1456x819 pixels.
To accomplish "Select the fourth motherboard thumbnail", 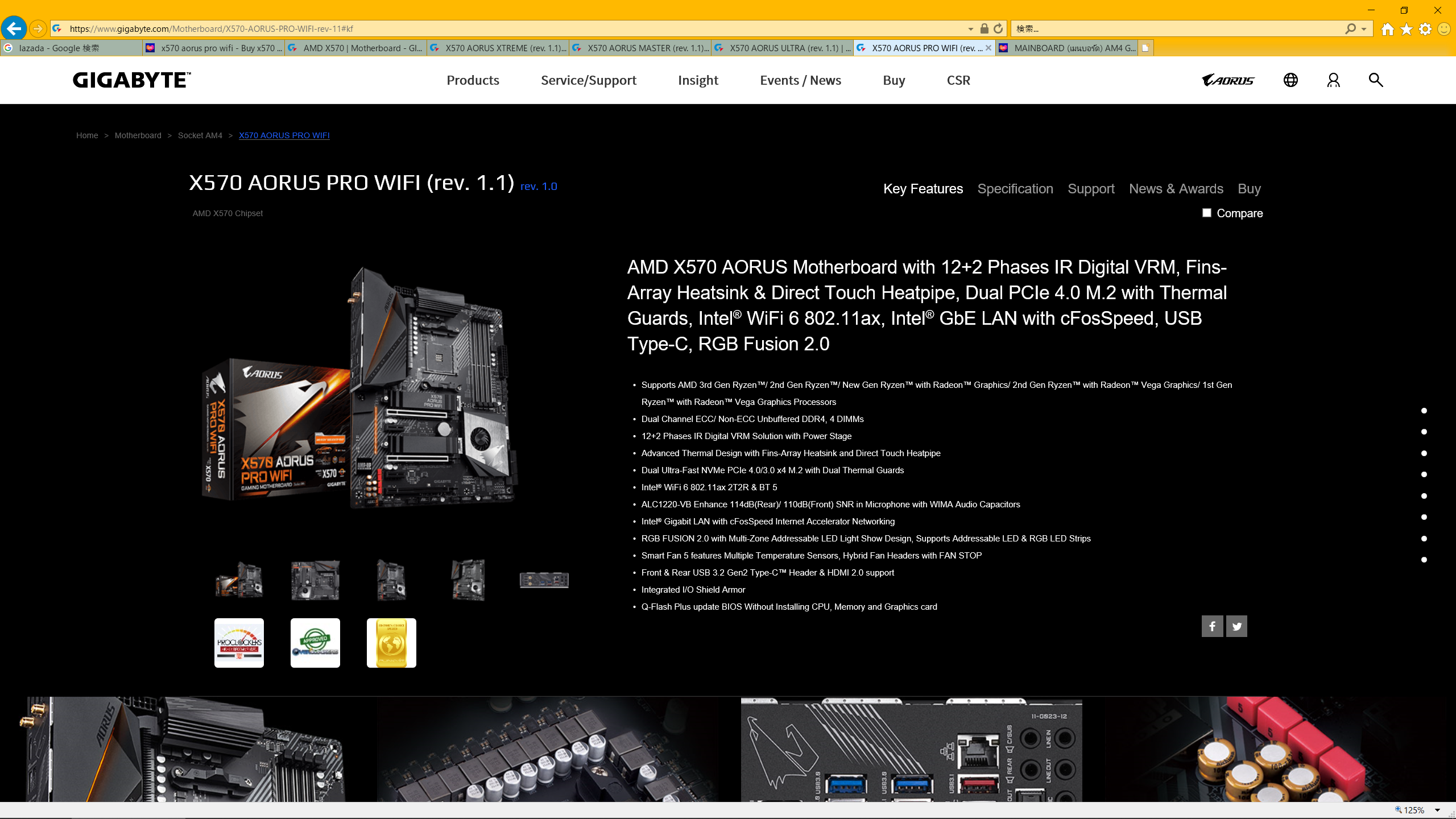I will pyautogui.click(x=468, y=580).
